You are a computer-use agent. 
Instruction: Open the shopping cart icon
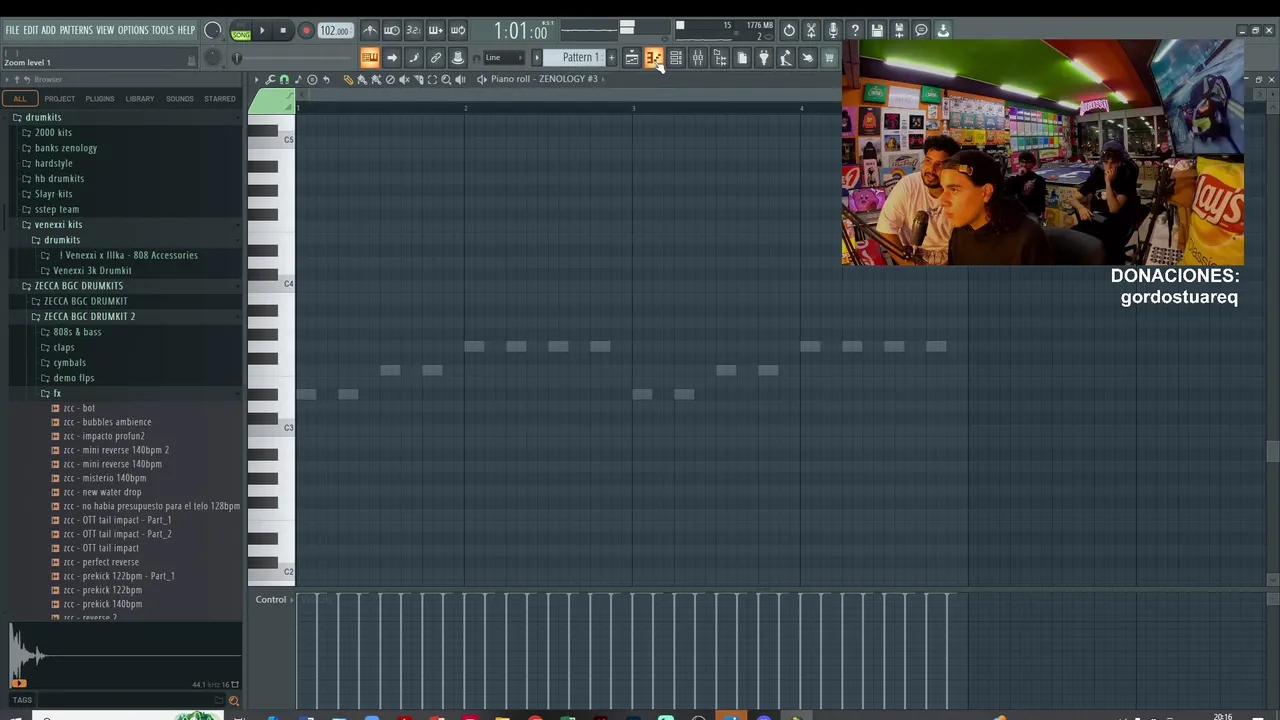point(829,58)
